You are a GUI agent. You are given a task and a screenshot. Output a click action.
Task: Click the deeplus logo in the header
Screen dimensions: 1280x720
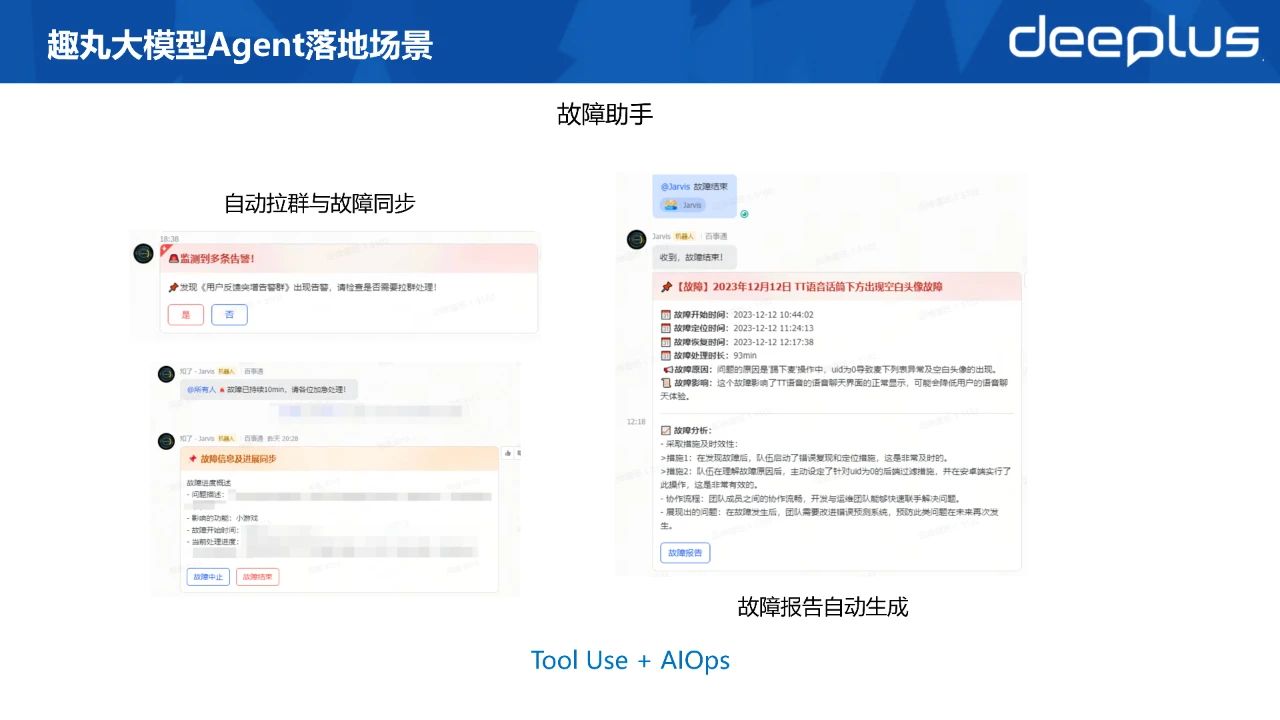click(x=1133, y=40)
